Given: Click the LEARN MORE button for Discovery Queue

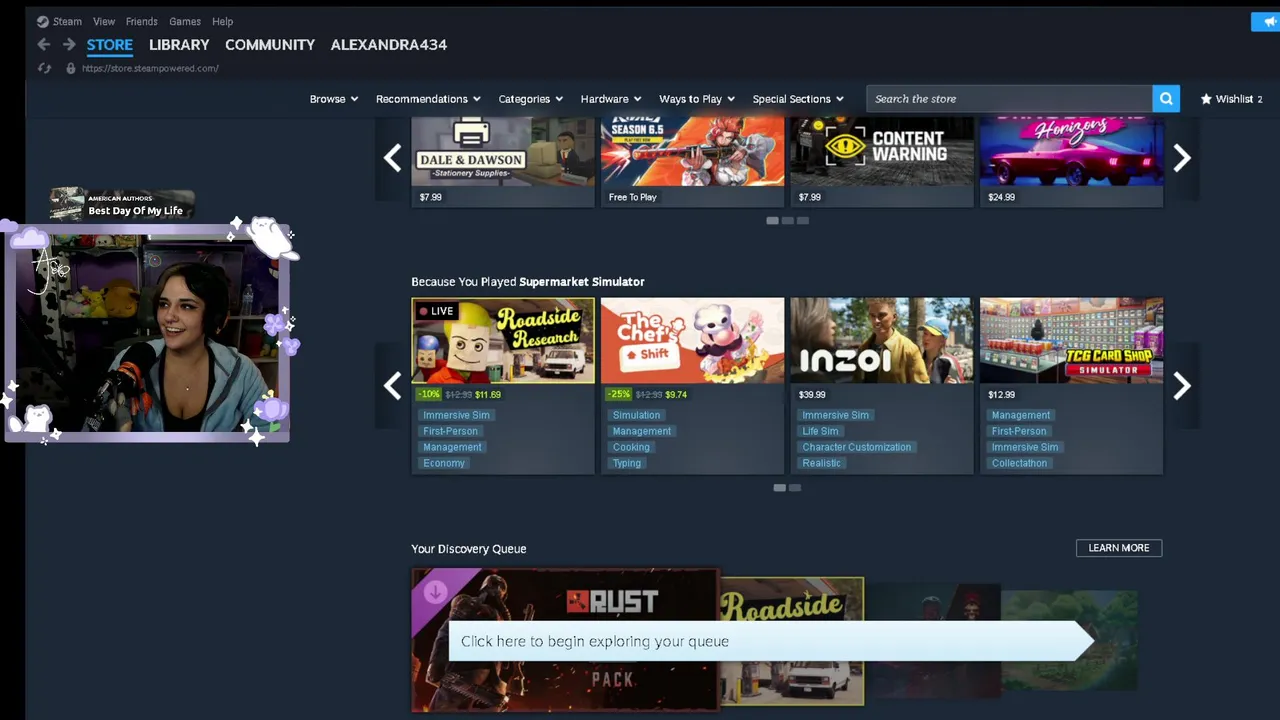Looking at the screenshot, I should [x=1119, y=548].
